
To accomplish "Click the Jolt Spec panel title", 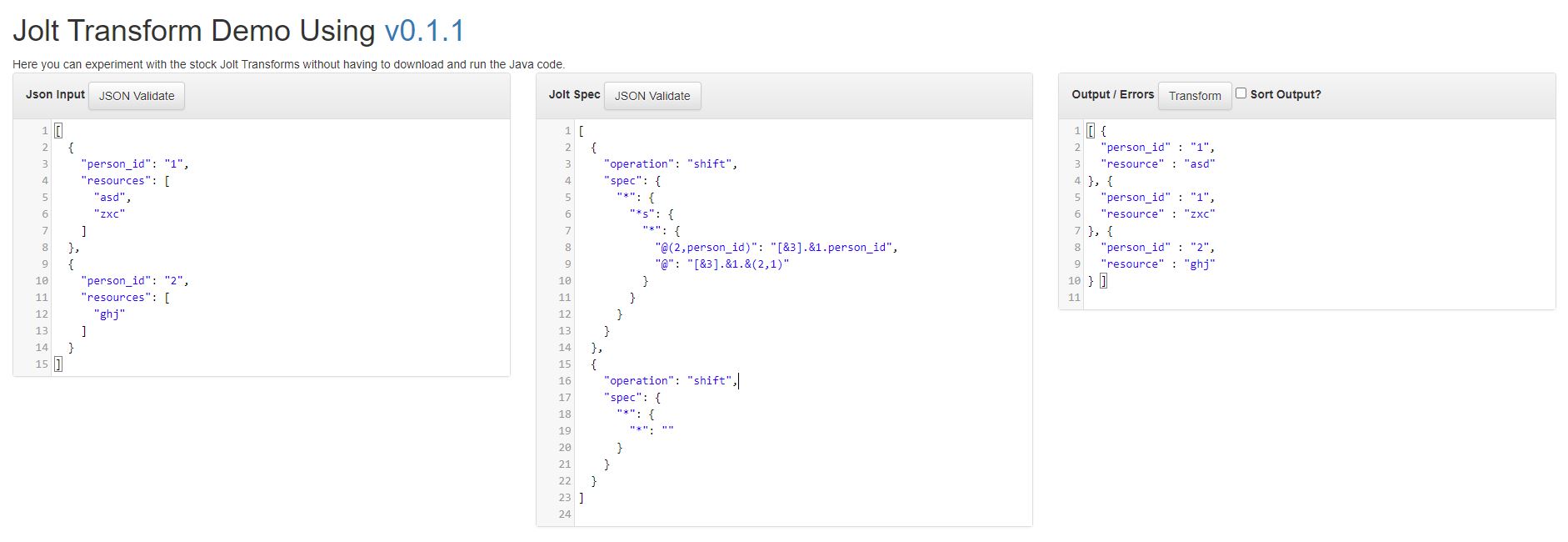I will (x=574, y=95).
